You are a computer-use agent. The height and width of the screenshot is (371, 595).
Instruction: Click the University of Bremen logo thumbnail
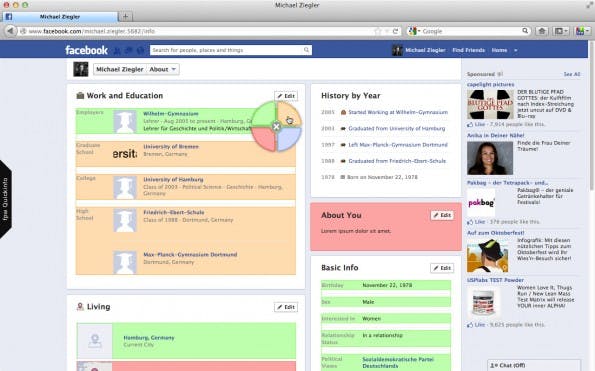[125, 154]
